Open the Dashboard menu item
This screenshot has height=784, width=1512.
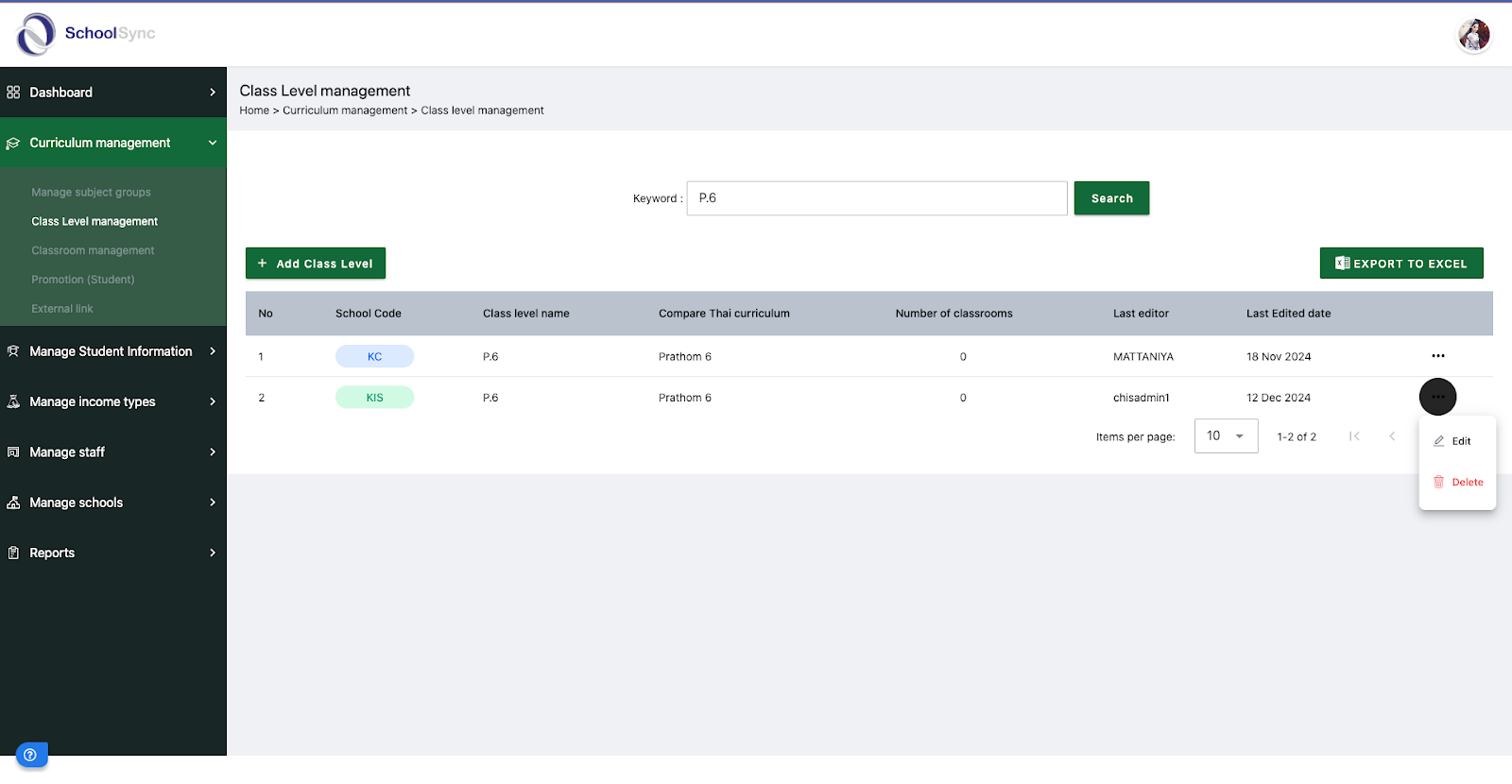click(113, 93)
